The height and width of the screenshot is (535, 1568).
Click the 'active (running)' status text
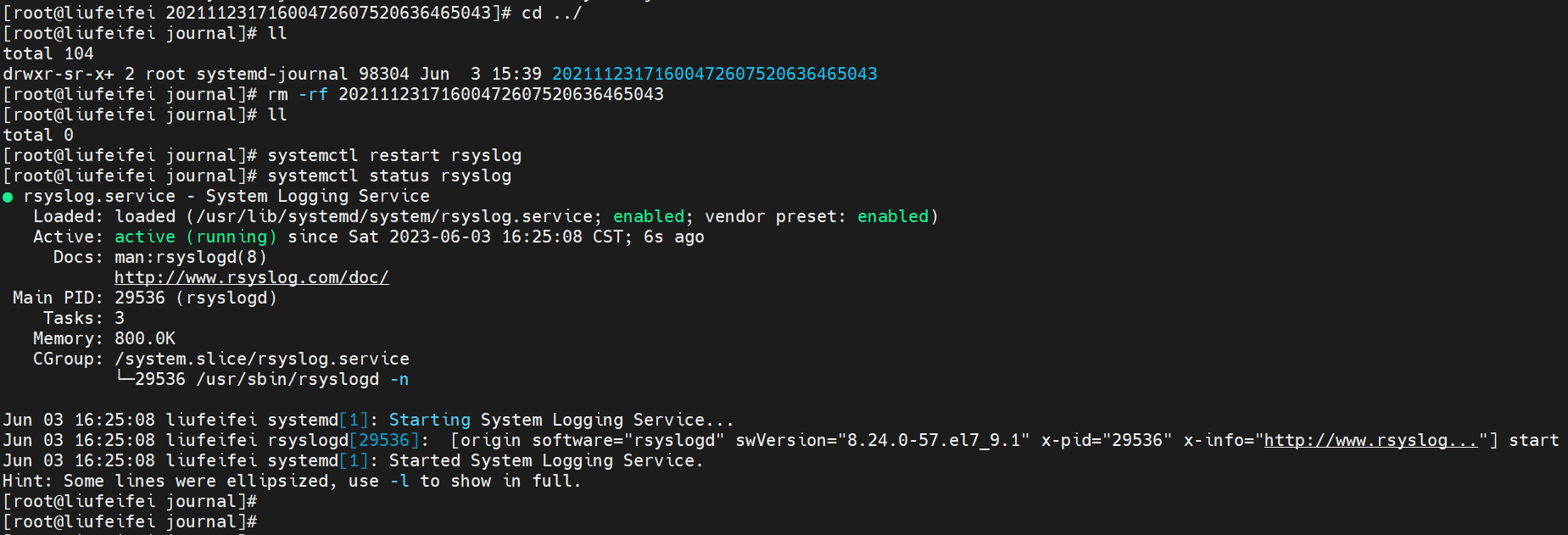195,237
